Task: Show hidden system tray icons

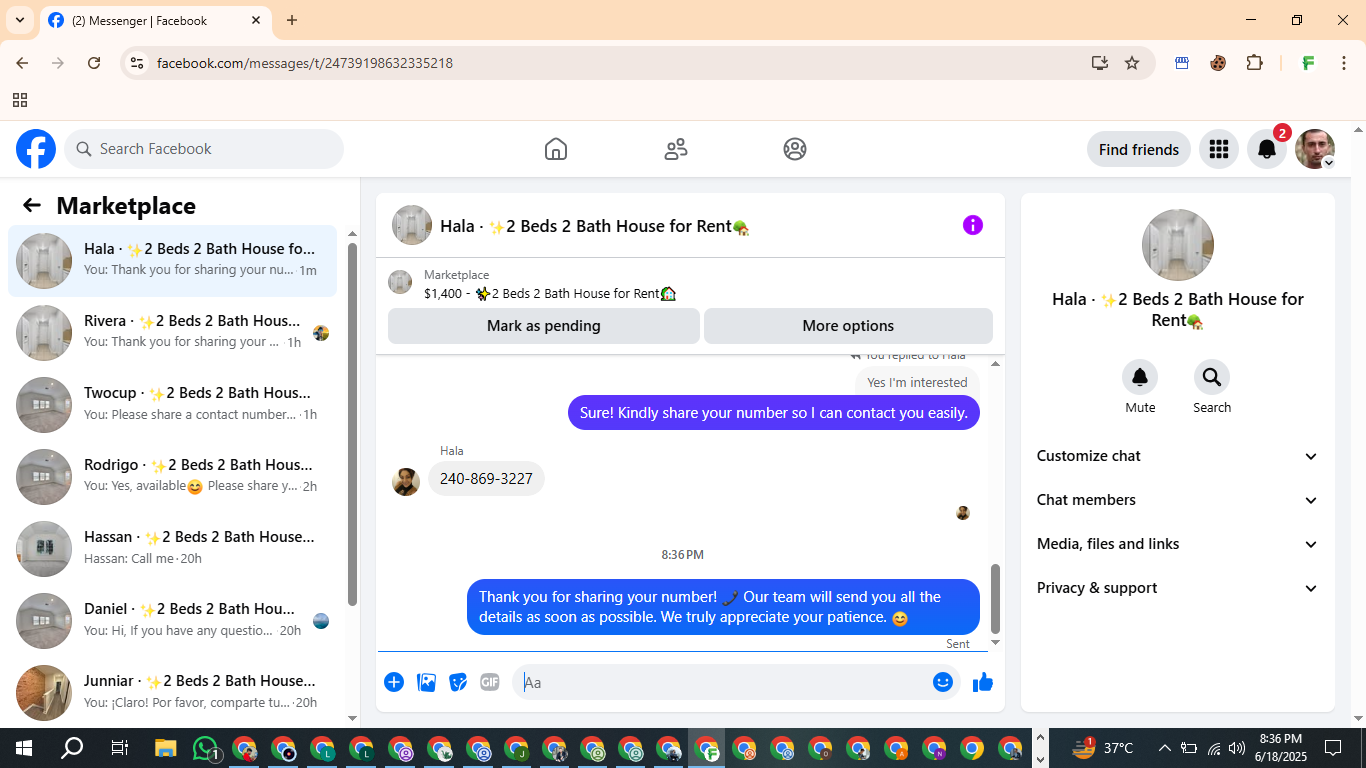Action: pyautogui.click(x=1164, y=748)
